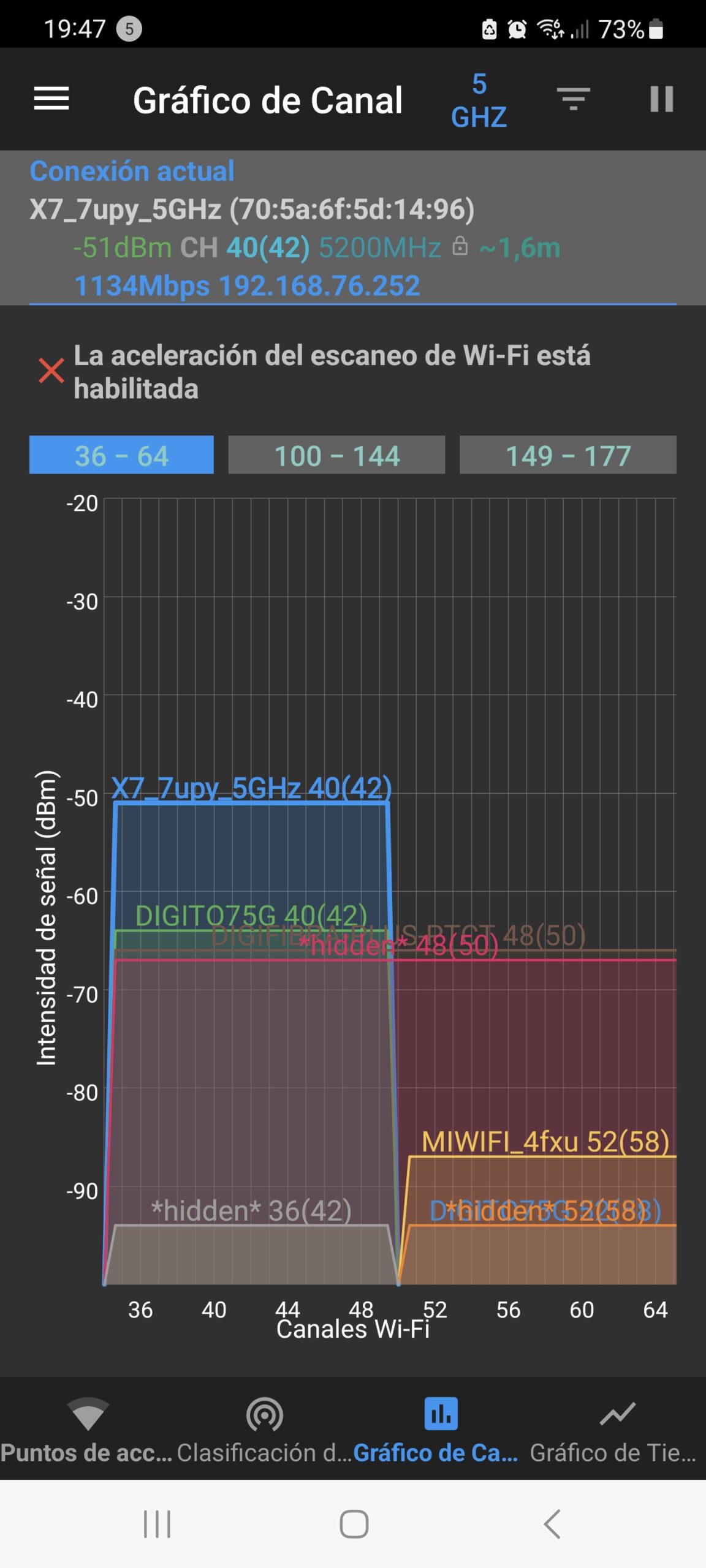This screenshot has height=1568, width=706.
Task: Tap the Android recent apps button
Action: click(157, 1524)
